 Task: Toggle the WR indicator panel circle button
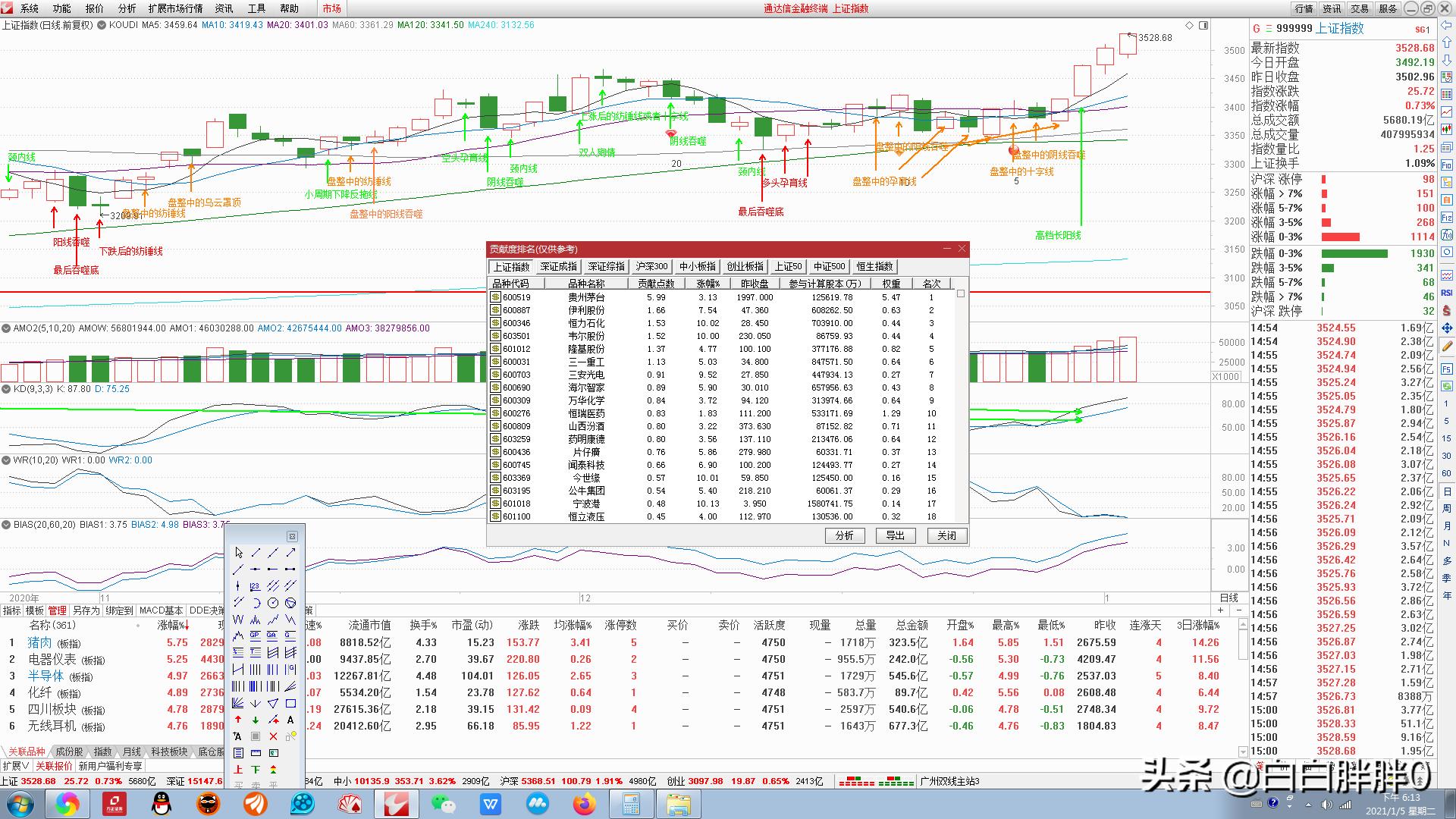6,460
